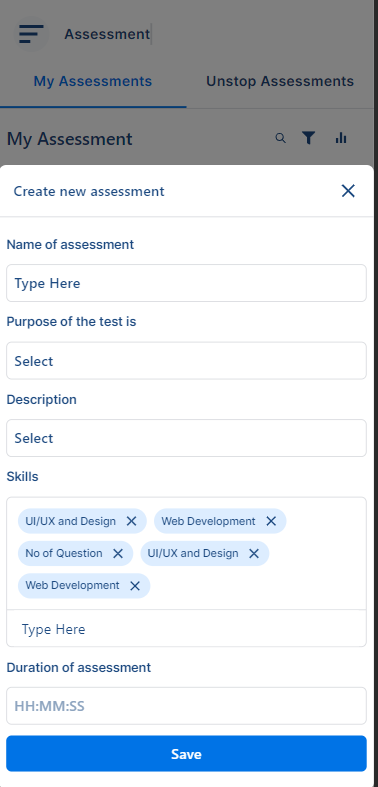Click the search magnifier icon

281,138
